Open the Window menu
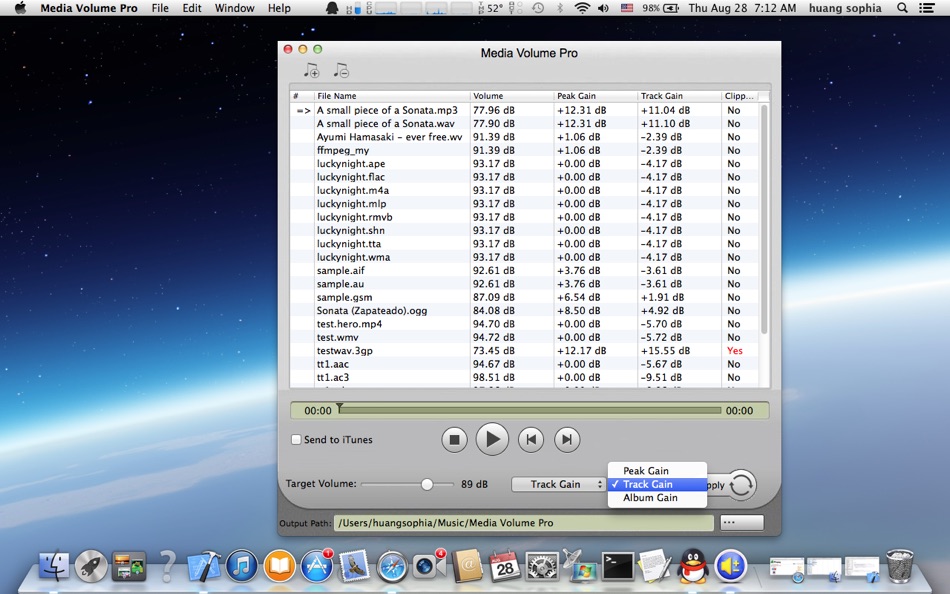The height and width of the screenshot is (594, 950). point(234,8)
